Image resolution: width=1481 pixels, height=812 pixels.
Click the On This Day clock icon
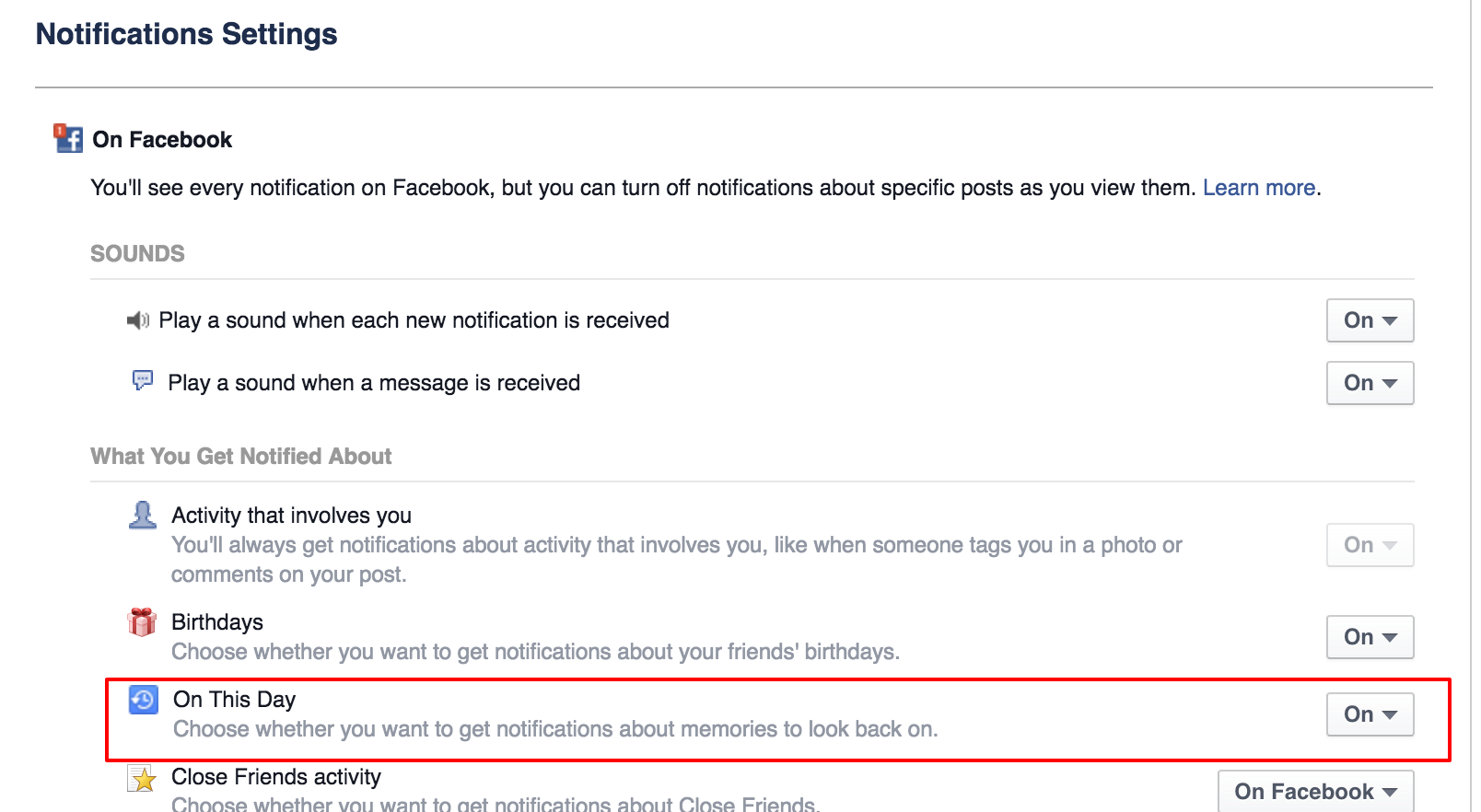click(x=143, y=700)
